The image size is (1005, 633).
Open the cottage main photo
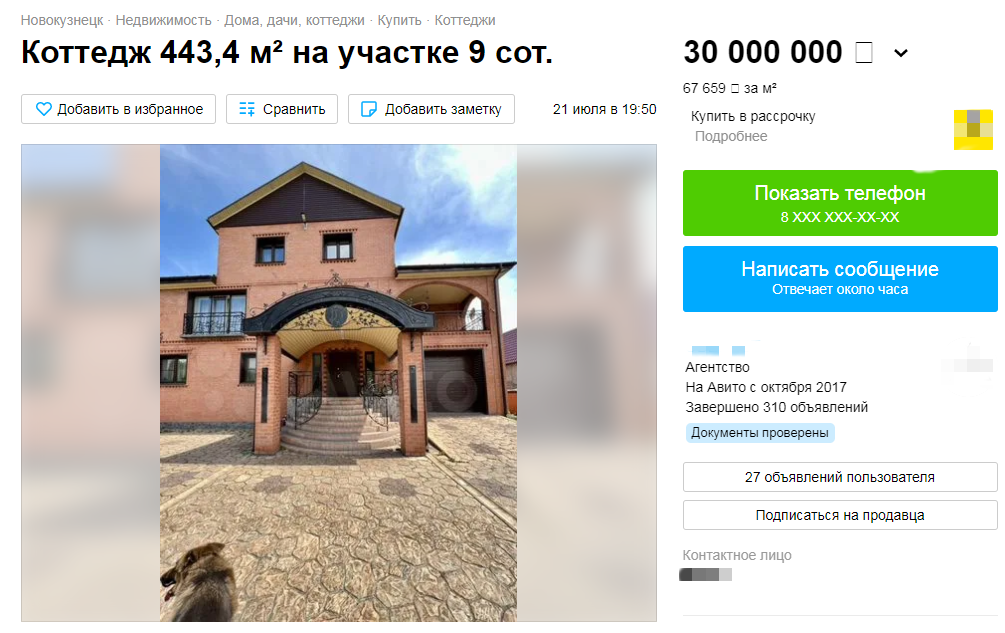click(x=338, y=383)
